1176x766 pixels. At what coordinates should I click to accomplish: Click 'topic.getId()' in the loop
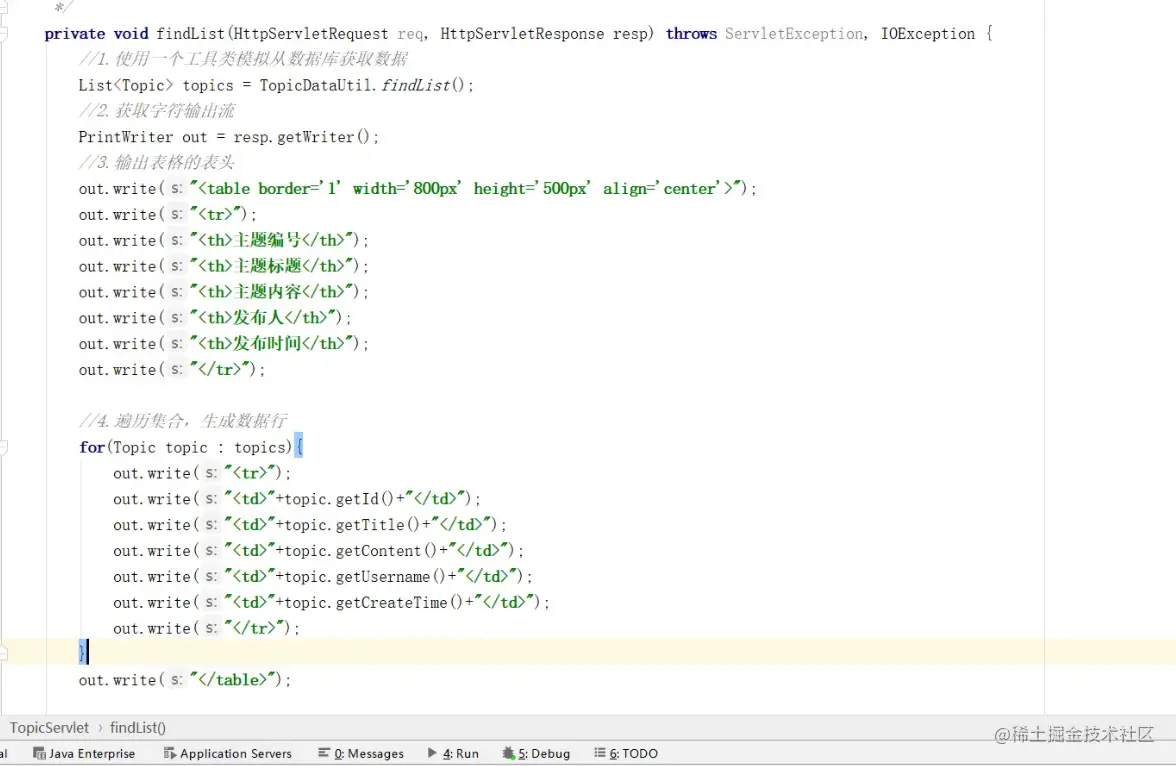(x=339, y=499)
